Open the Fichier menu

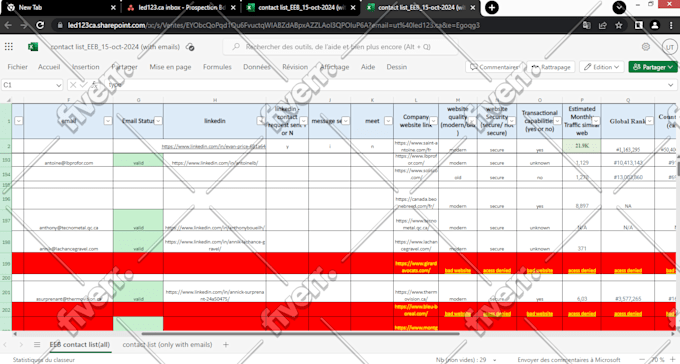(x=18, y=67)
